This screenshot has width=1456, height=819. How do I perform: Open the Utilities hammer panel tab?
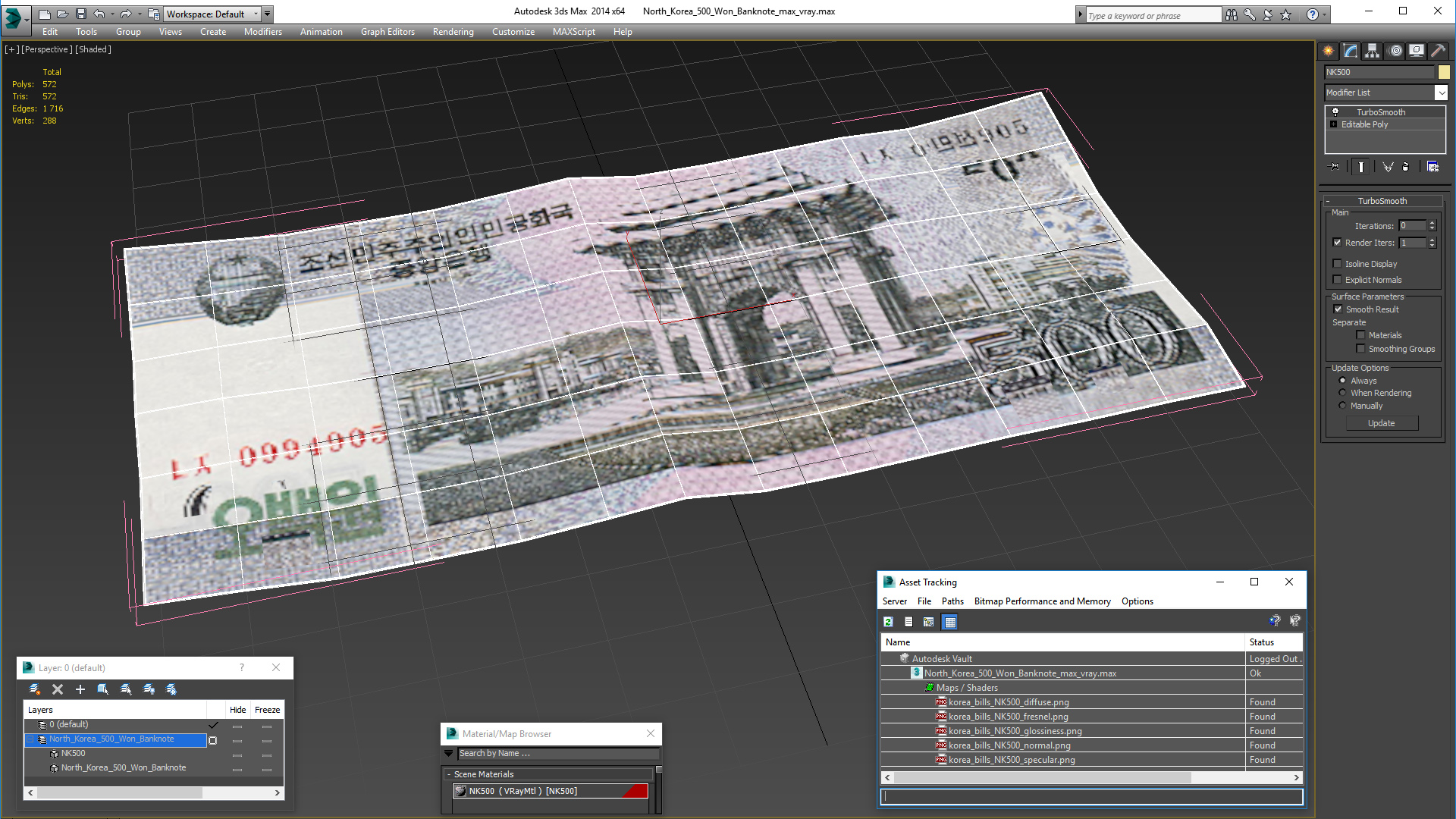click(1439, 51)
